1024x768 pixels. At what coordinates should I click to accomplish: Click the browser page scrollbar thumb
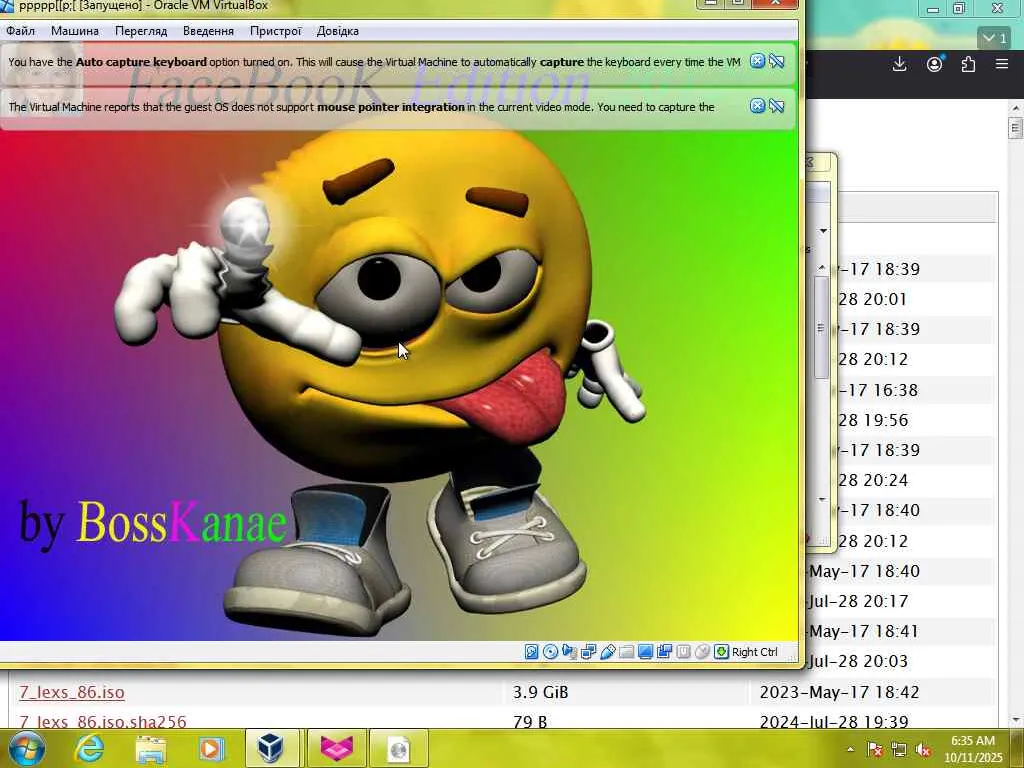pyautogui.click(x=1016, y=127)
